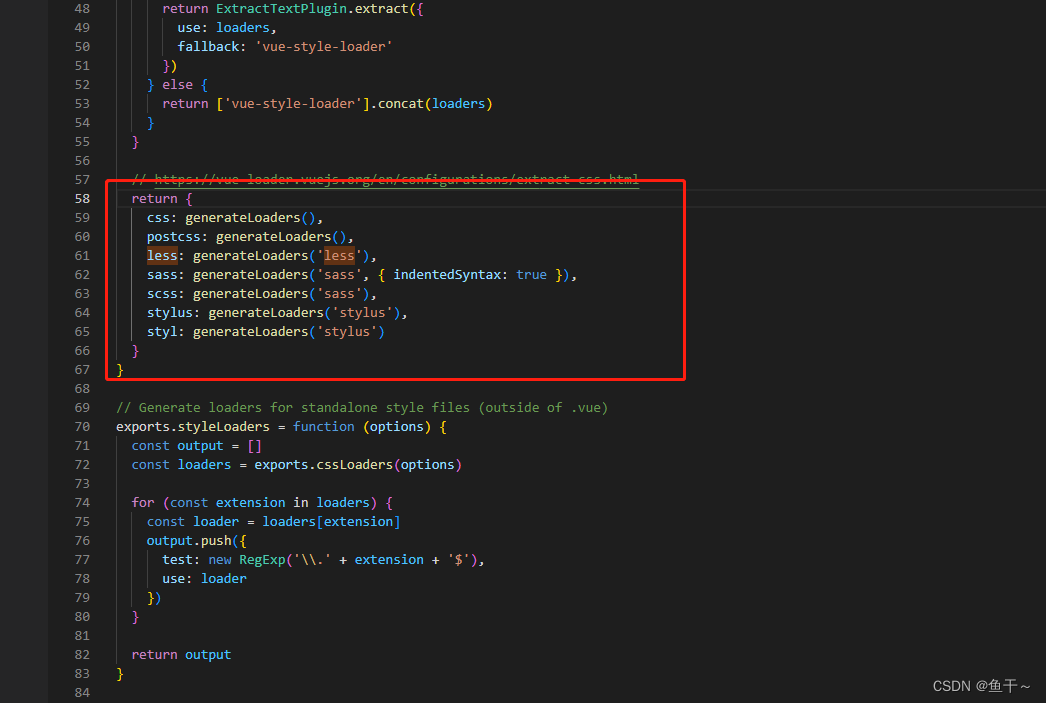This screenshot has height=703, width=1046.
Task: Click the 'stylus' key on line 64
Action: point(169,313)
